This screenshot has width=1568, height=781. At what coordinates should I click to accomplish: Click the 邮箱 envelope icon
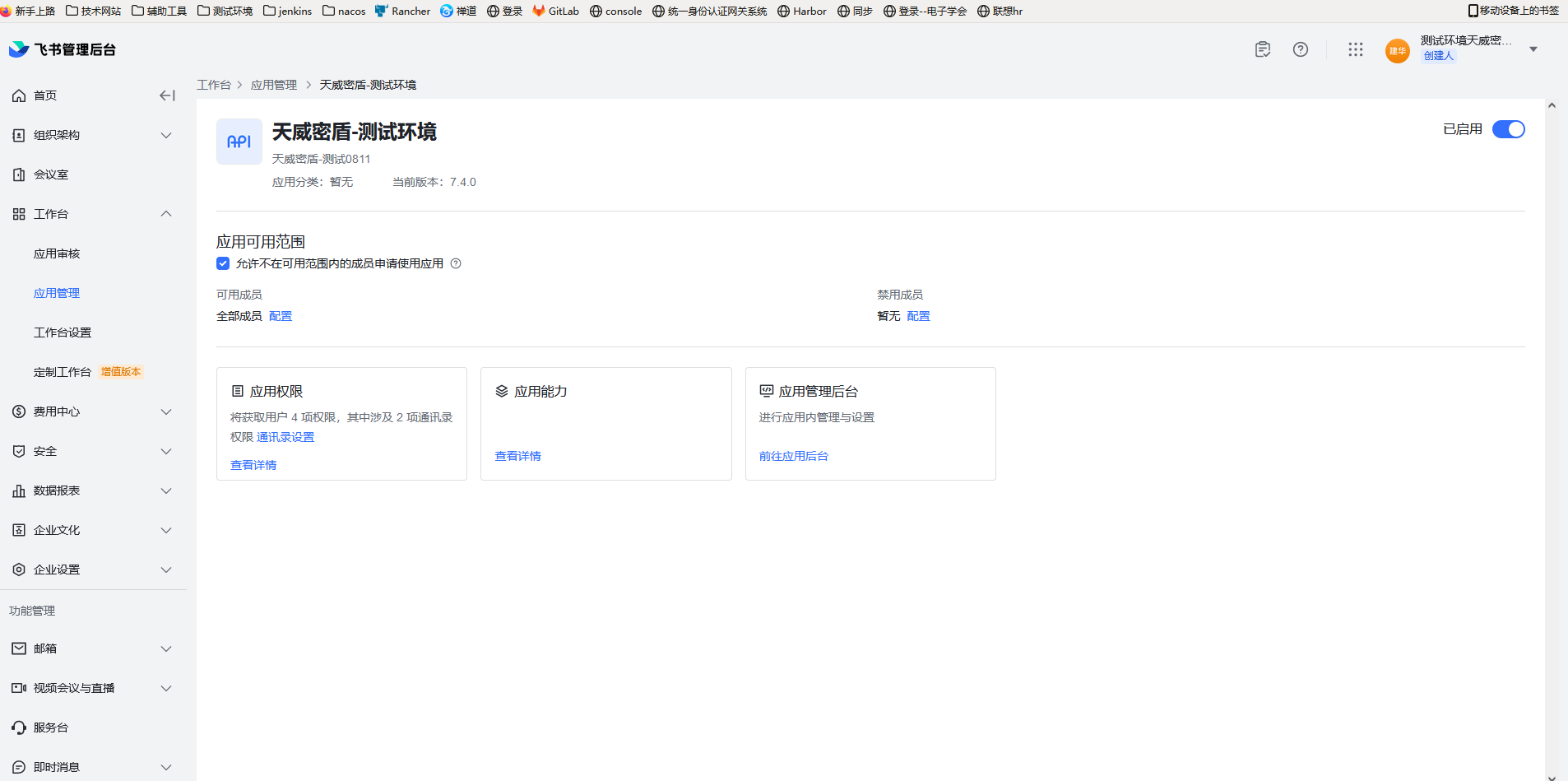(x=19, y=649)
